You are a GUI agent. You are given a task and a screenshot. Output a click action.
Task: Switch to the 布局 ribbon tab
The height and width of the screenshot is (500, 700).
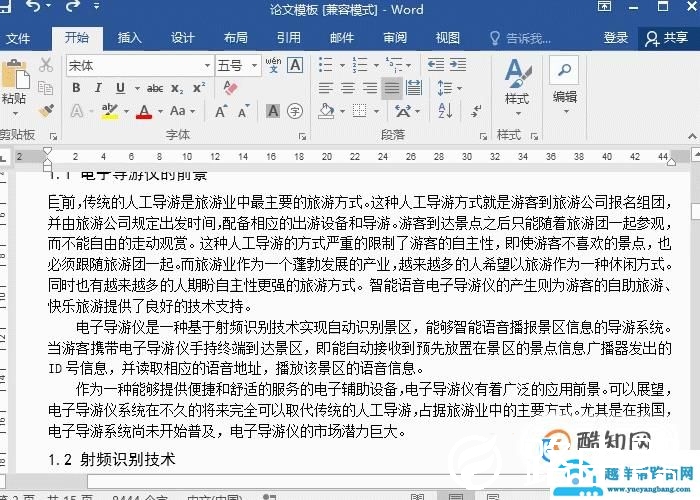[x=236, y=38]
